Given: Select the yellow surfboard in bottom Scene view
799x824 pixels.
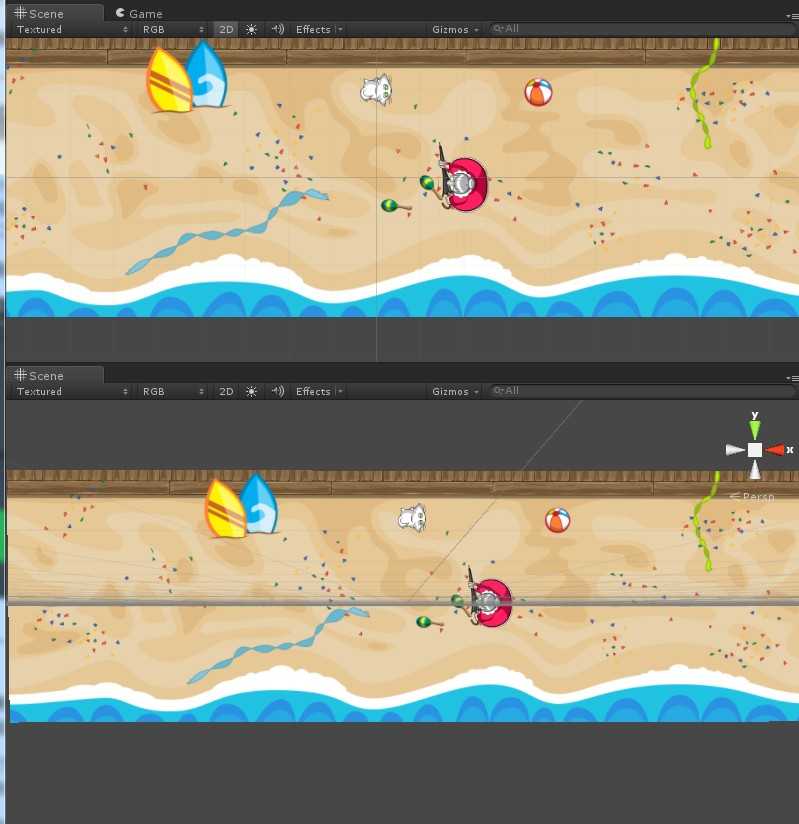Looking at the screenshot, I should tap(226, 509).
